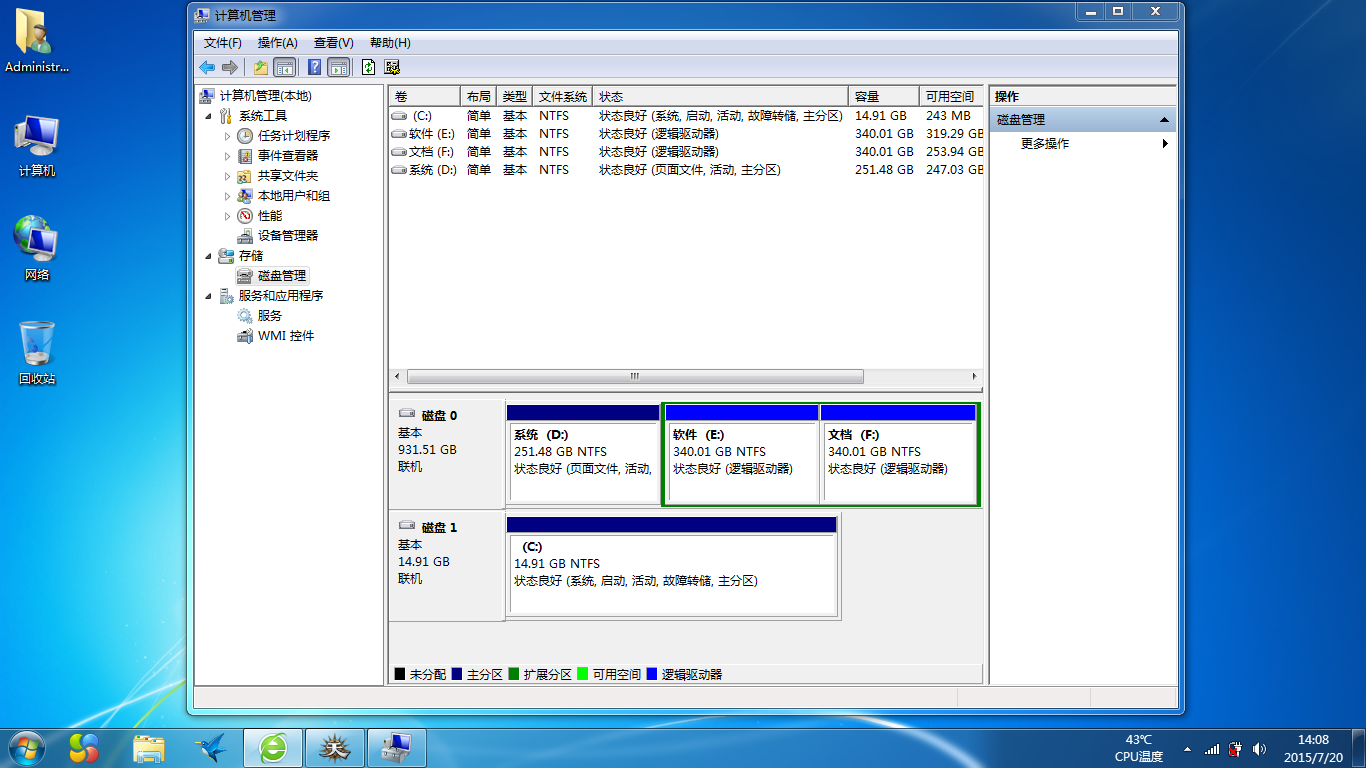The width and height of the screenshot is (1366, 768).
Task: Collapse the 系统工具 tree node
Action: point(208,116)
